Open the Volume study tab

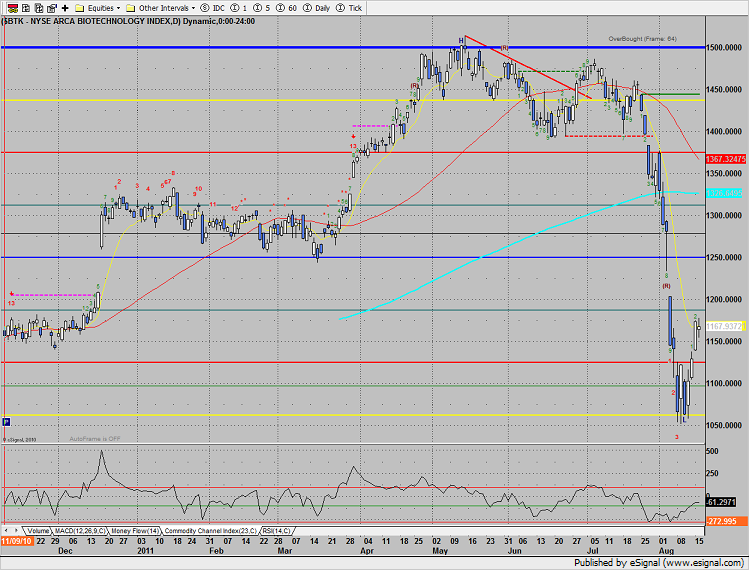pyautogui.click(x=38, y=531)
